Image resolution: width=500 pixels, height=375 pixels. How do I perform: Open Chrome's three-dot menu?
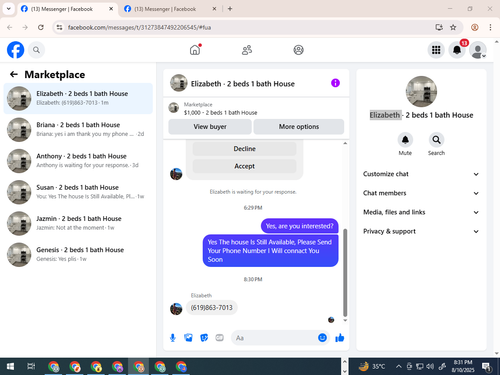[490, 27]
